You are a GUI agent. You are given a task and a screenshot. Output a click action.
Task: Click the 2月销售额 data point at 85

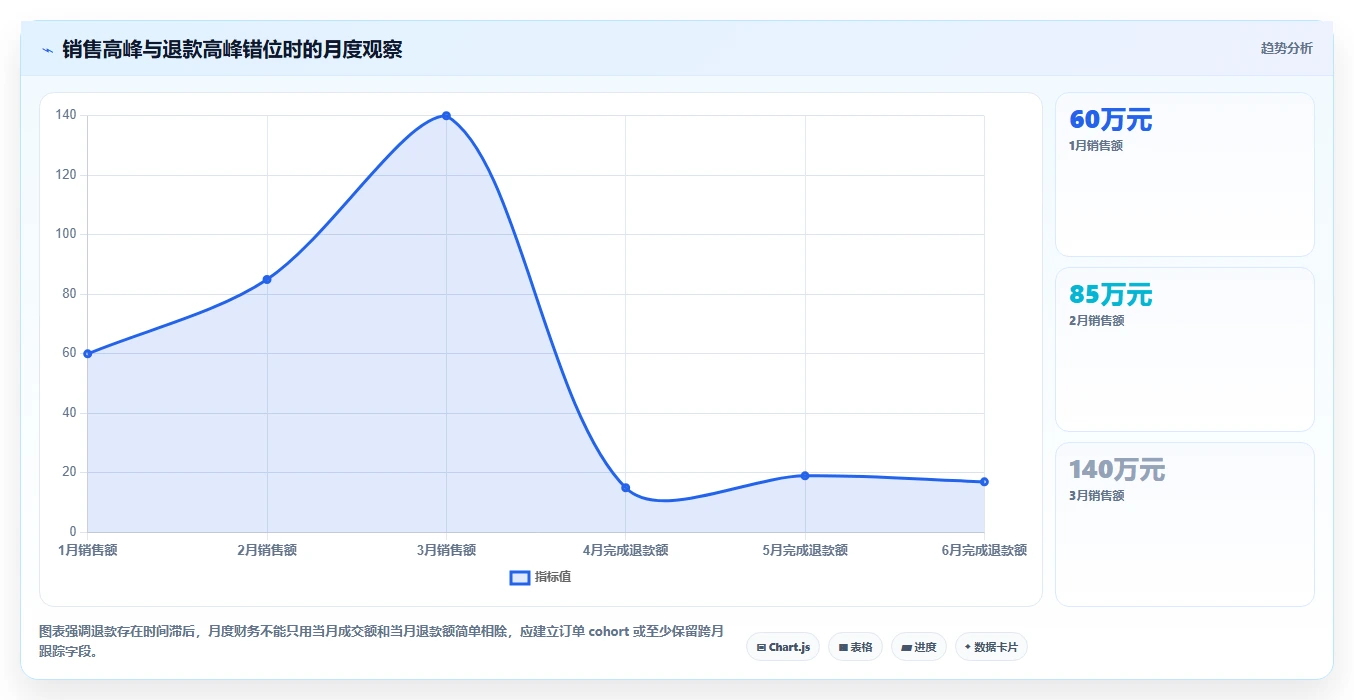coord(267,280)
